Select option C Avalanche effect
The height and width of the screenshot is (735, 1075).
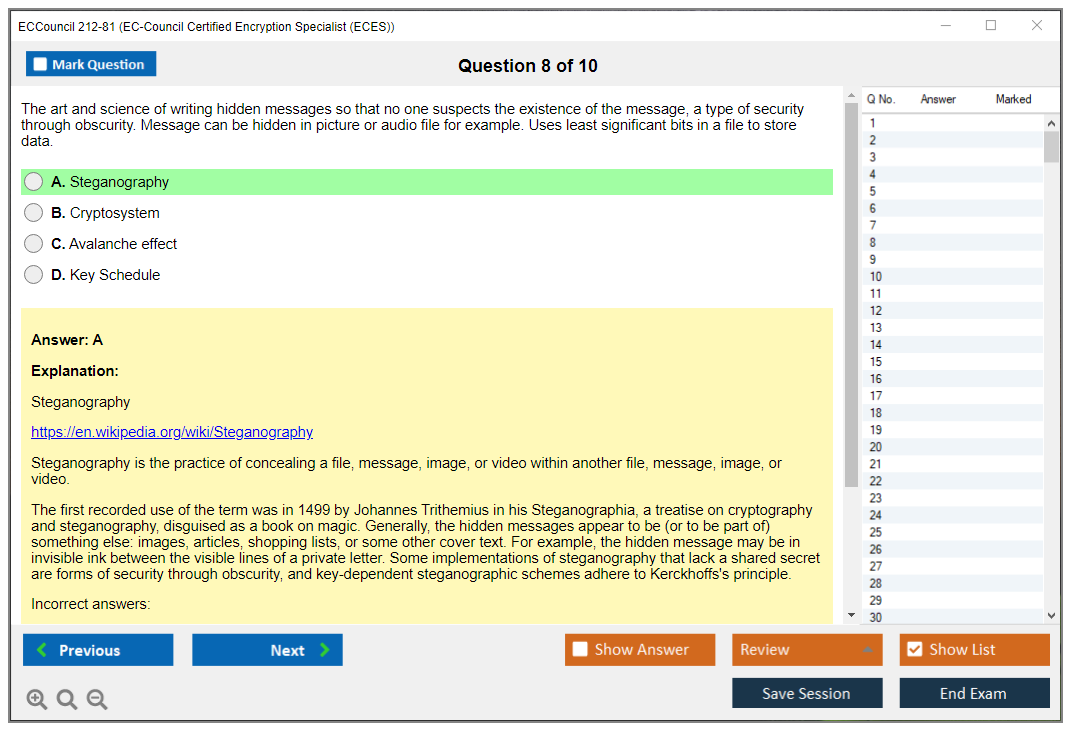tap(34, 244)
